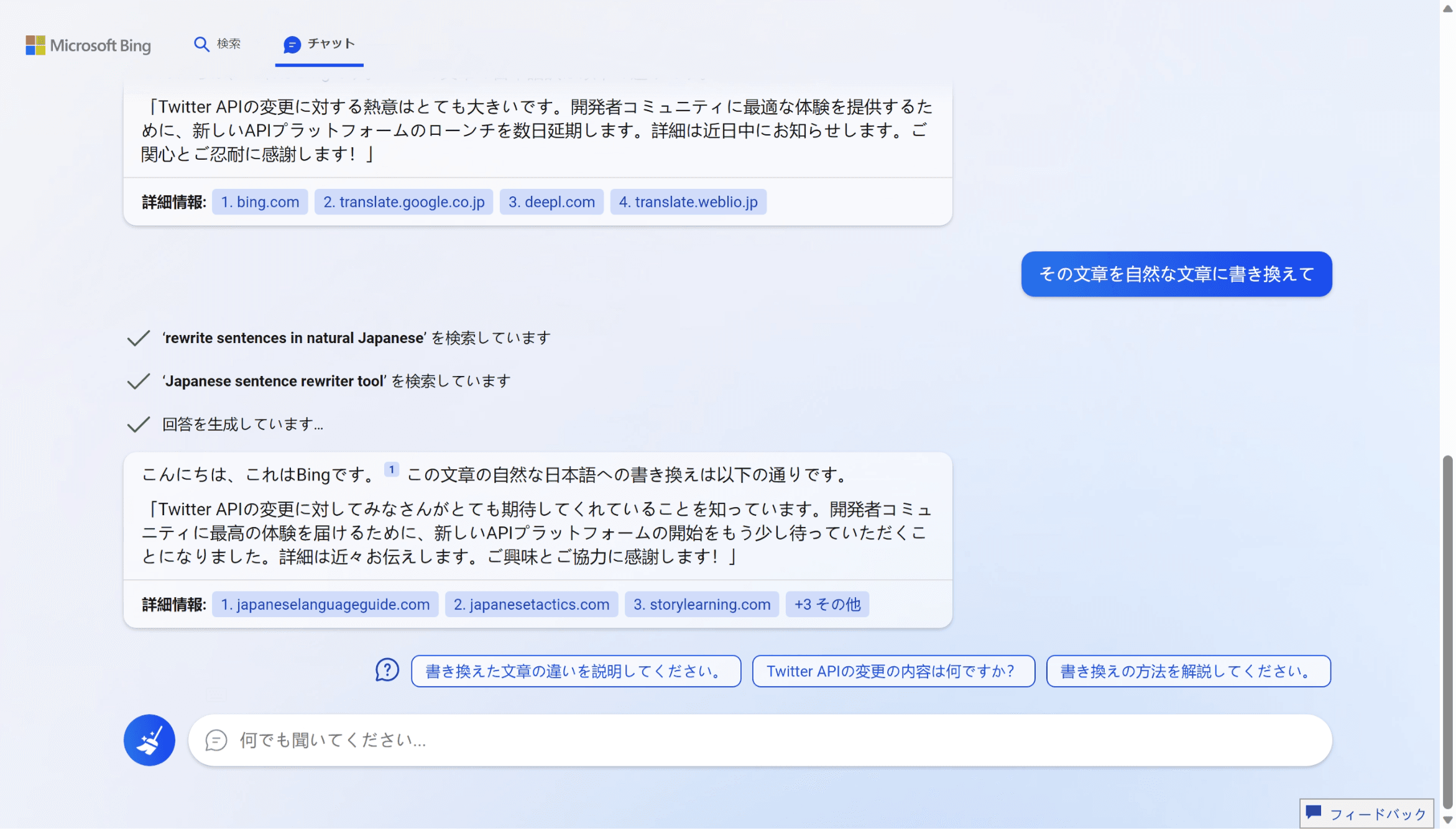Open source link 4. translate.weblio.jp
The image size is (1456, 829).
[x=688, y=202]
